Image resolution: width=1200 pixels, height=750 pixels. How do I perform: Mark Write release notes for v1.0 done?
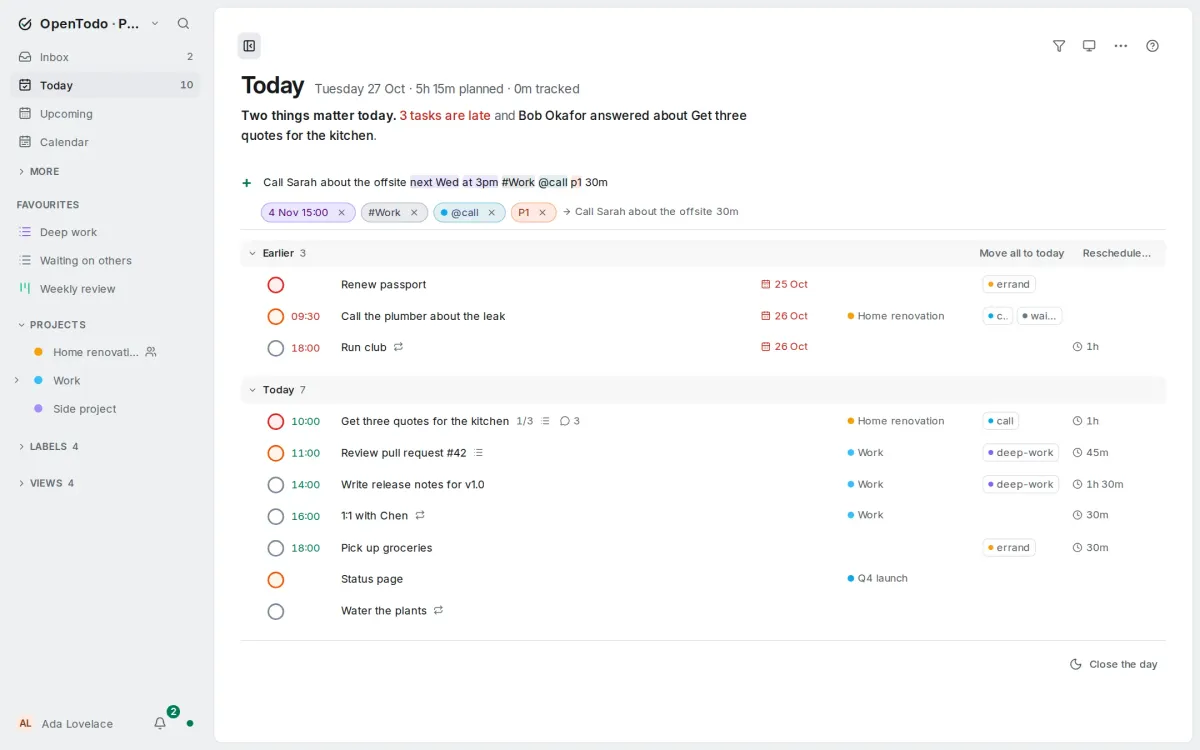[276, 485]
